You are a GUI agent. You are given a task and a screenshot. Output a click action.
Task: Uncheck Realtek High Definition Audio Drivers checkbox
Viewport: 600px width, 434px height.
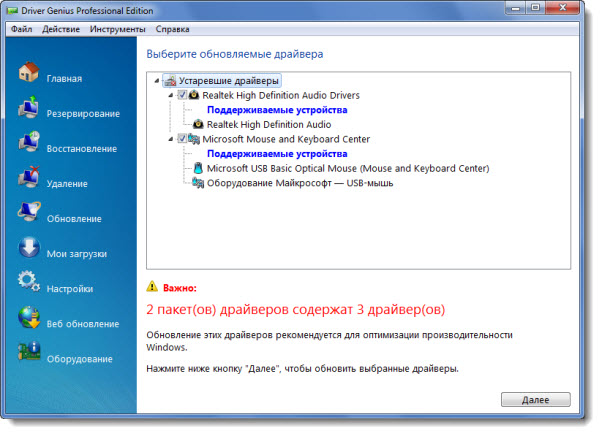click(x=182, y=95)
